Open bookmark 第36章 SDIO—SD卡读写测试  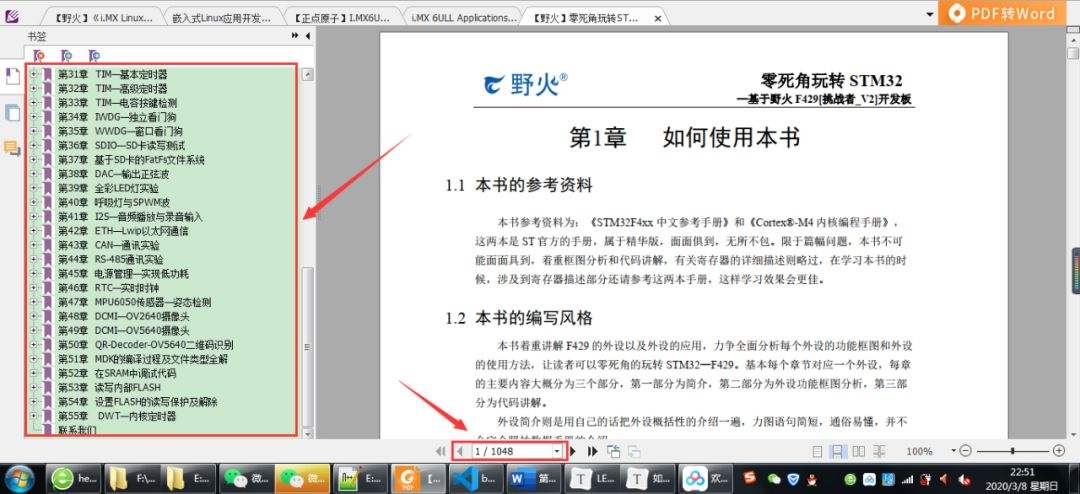click(121, 145)
